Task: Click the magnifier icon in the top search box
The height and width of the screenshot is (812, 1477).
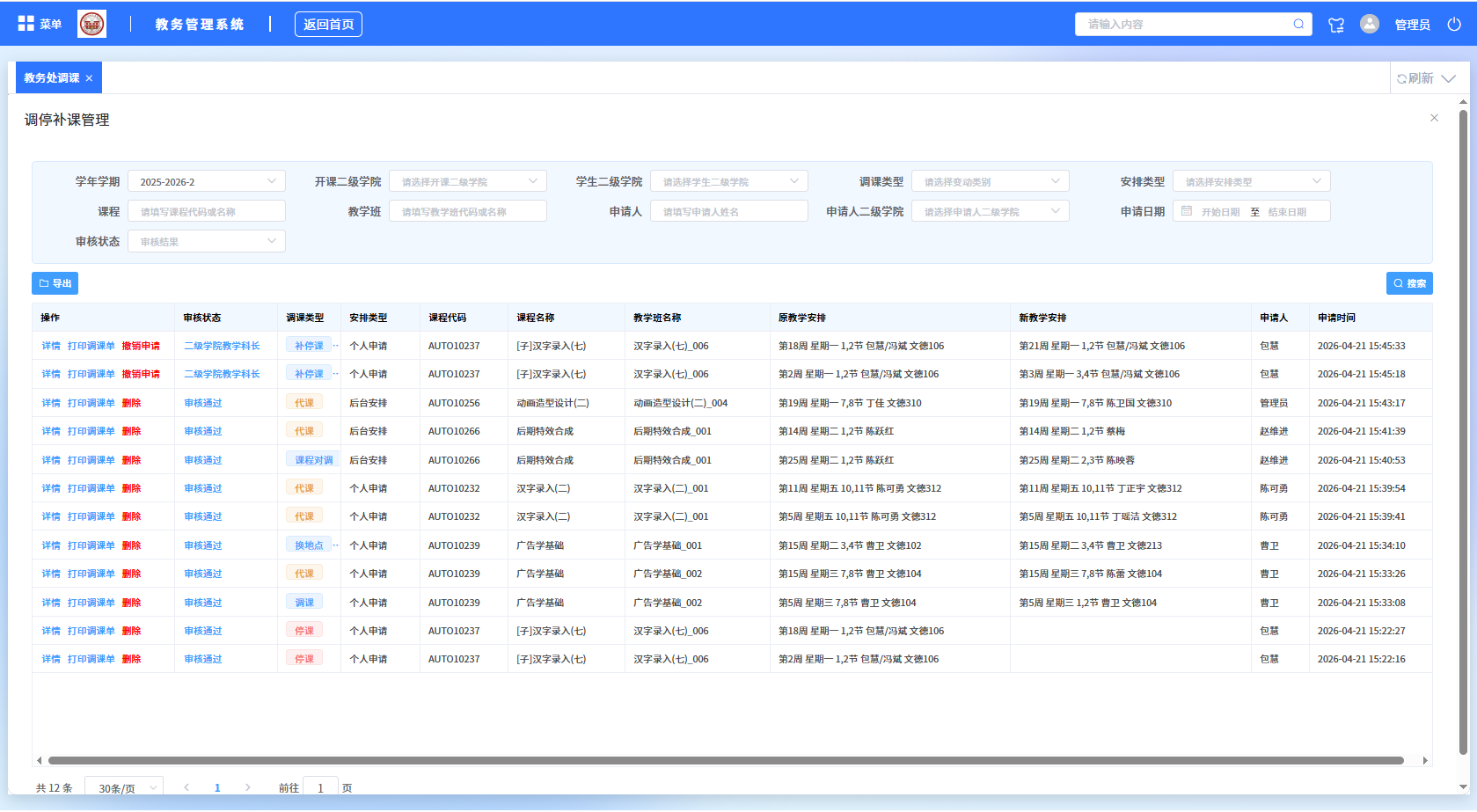Action: coord(1298,24)
